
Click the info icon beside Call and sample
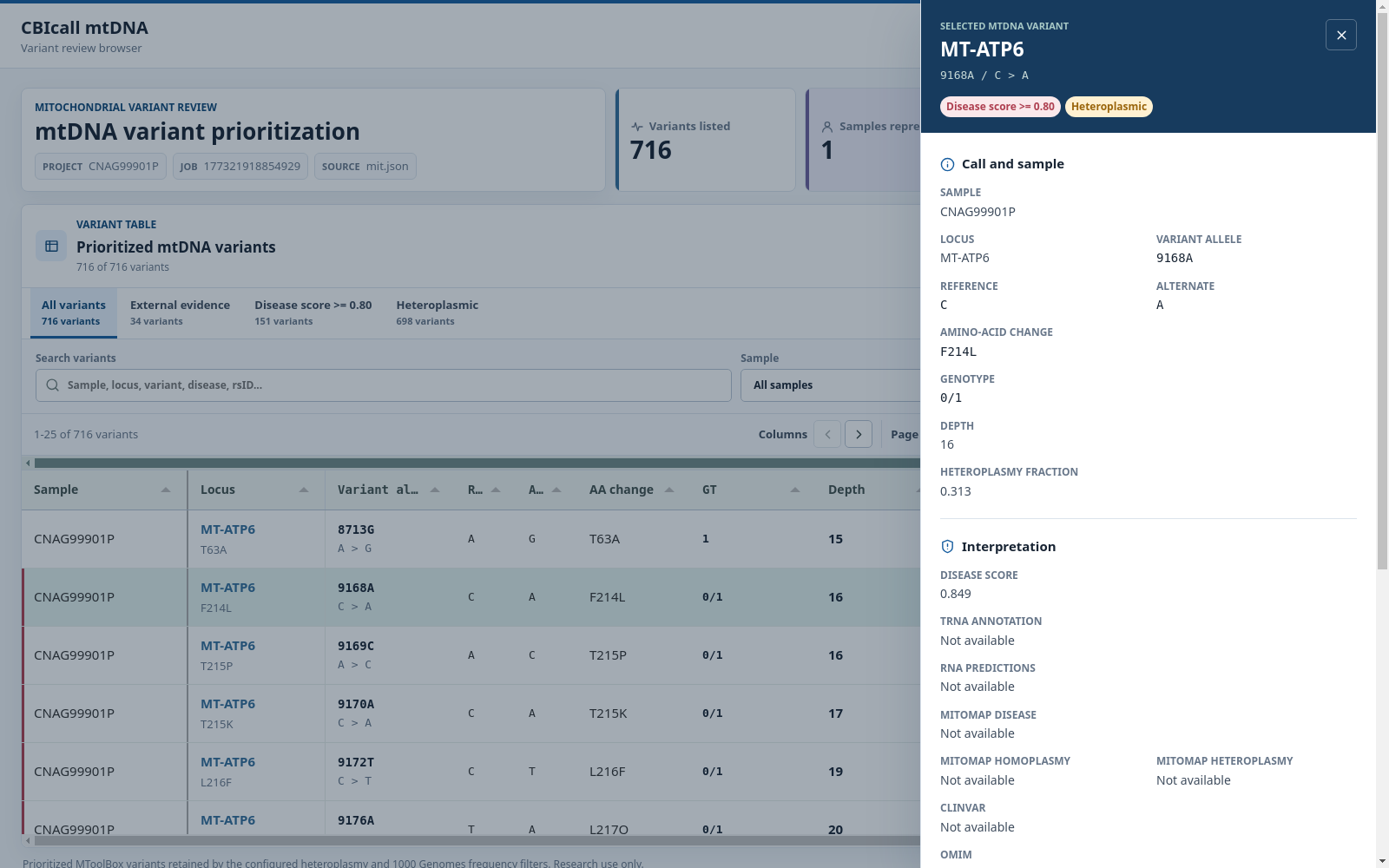pos(947,164)
